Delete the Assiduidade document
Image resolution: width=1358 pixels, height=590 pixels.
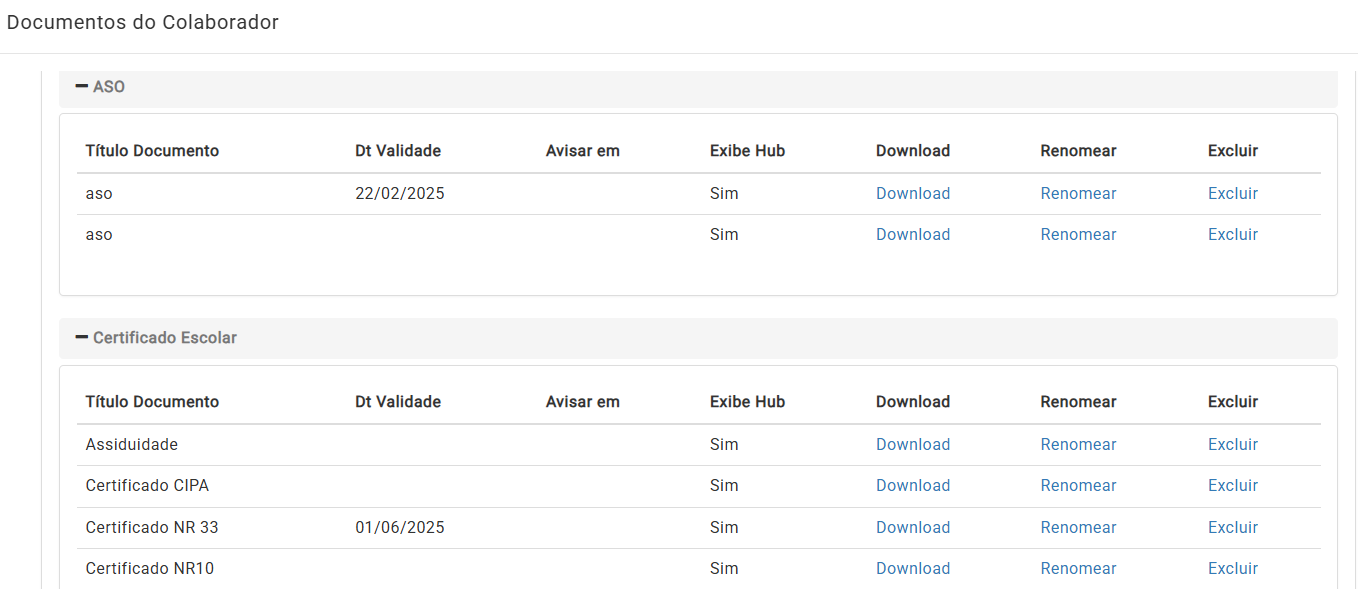1233,445
